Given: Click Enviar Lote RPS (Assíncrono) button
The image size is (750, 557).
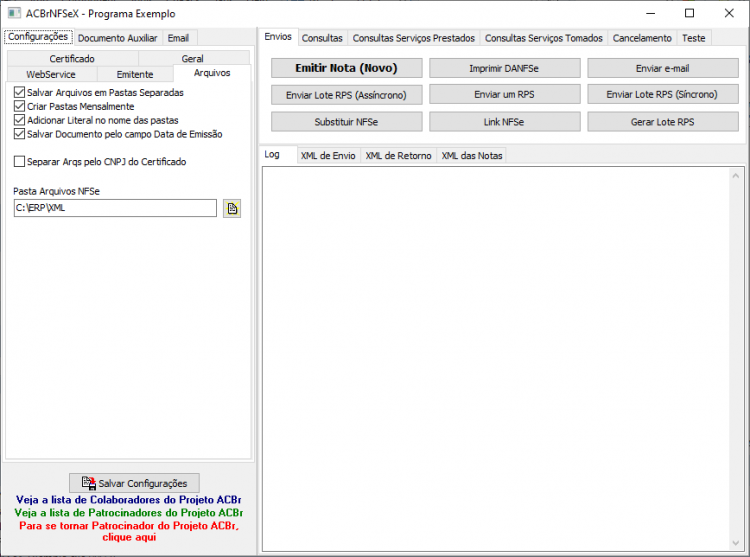Looking at the screenshot, I should pyautogui.click(x=346, y=95).
